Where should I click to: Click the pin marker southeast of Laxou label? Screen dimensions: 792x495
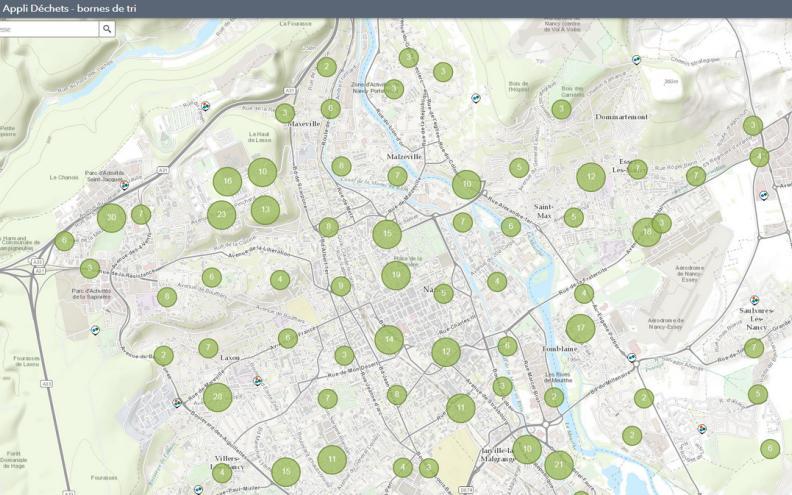(258, 380)
